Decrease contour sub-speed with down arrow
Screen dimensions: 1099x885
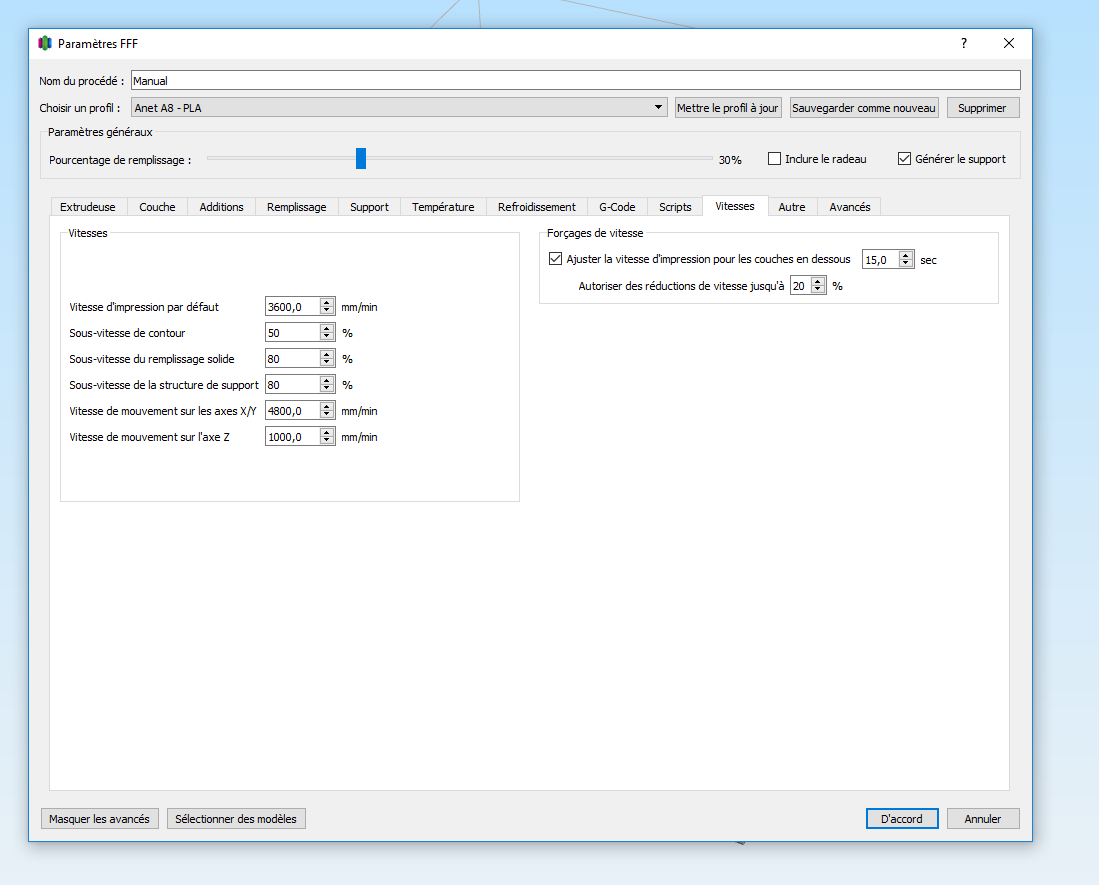click(327, 337)
